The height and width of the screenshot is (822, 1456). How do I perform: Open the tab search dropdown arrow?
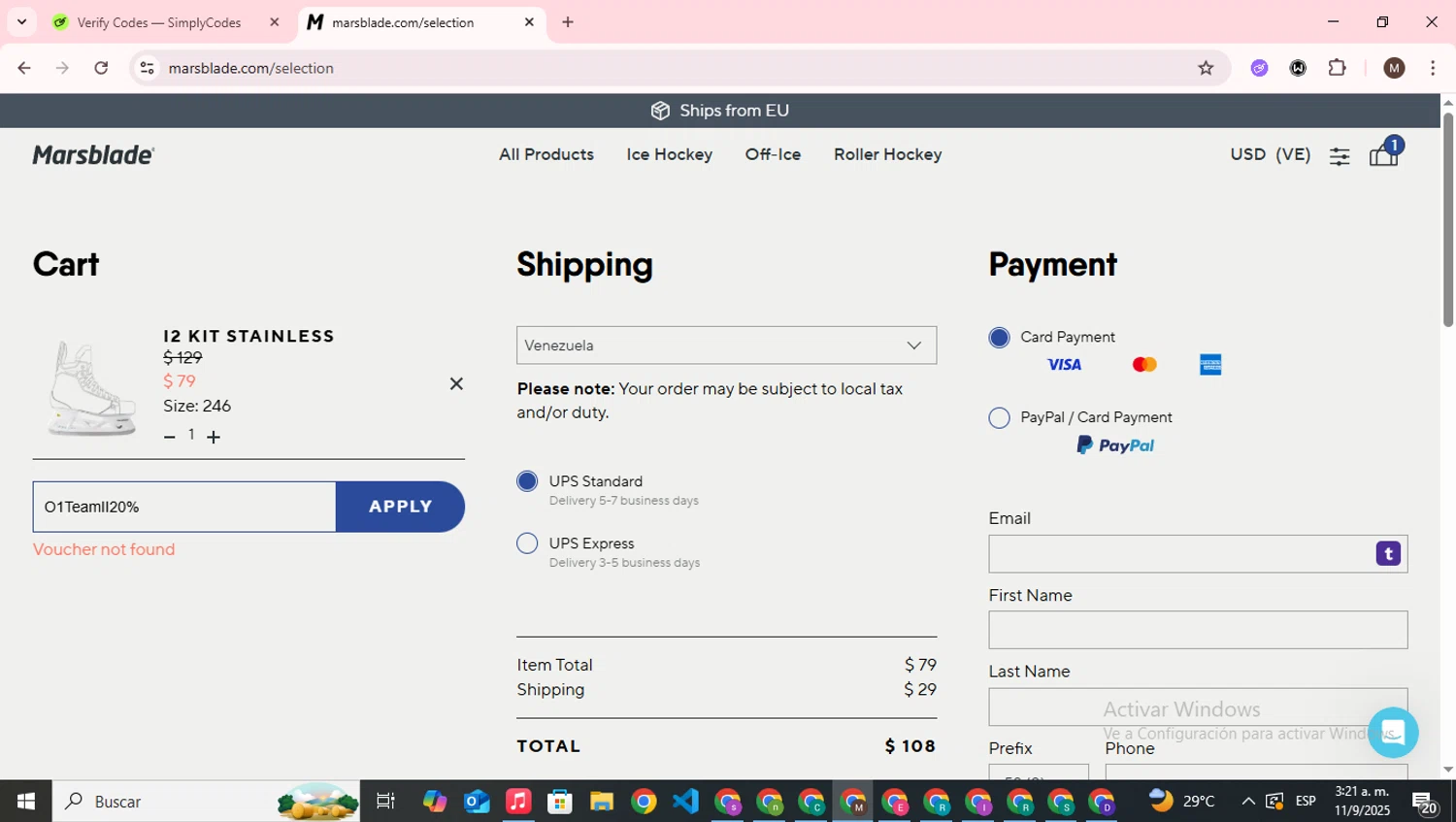21,21
